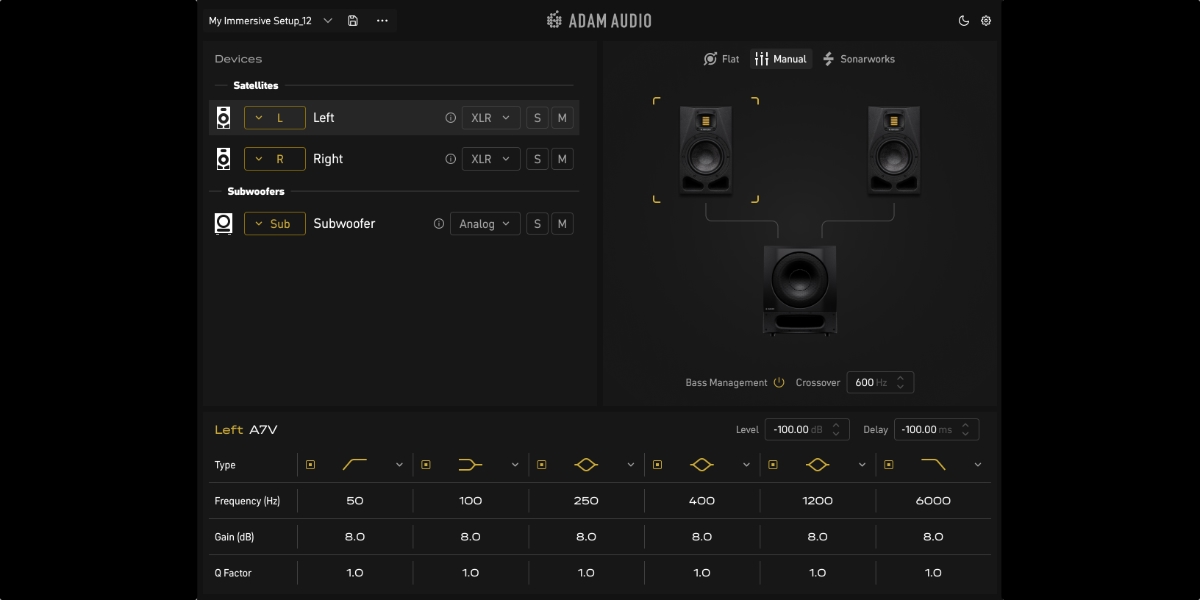Screen dimensions: 1200x600
Task: Open the Right speaker XLR input dropdown
Action: (491, 159)
